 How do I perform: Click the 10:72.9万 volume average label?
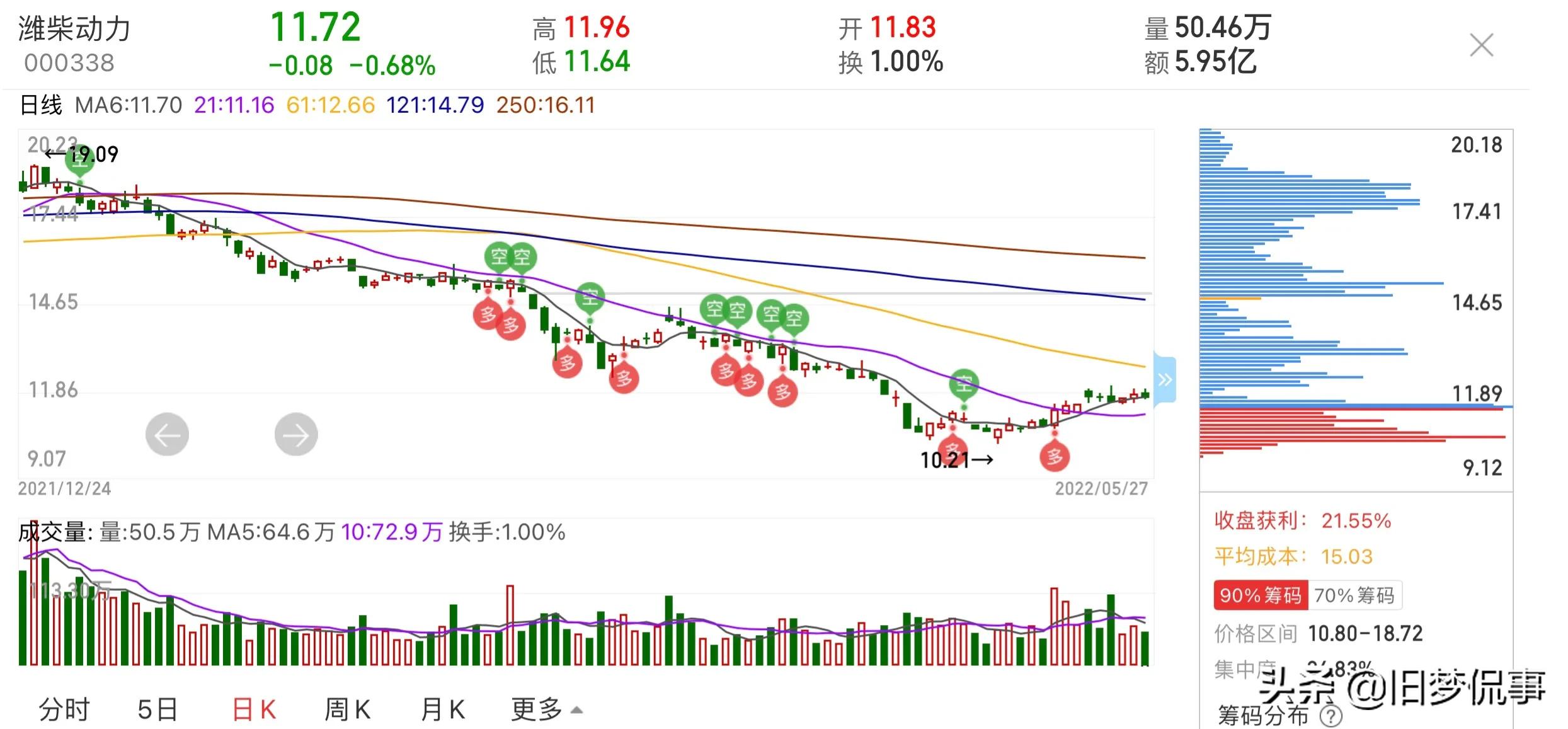point(392,532)
